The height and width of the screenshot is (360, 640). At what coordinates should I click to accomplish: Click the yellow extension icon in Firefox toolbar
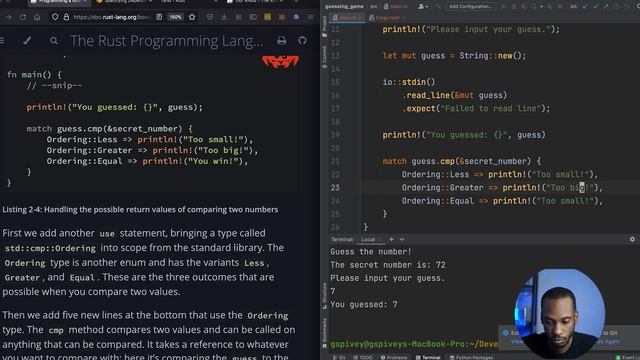(267, 17)
